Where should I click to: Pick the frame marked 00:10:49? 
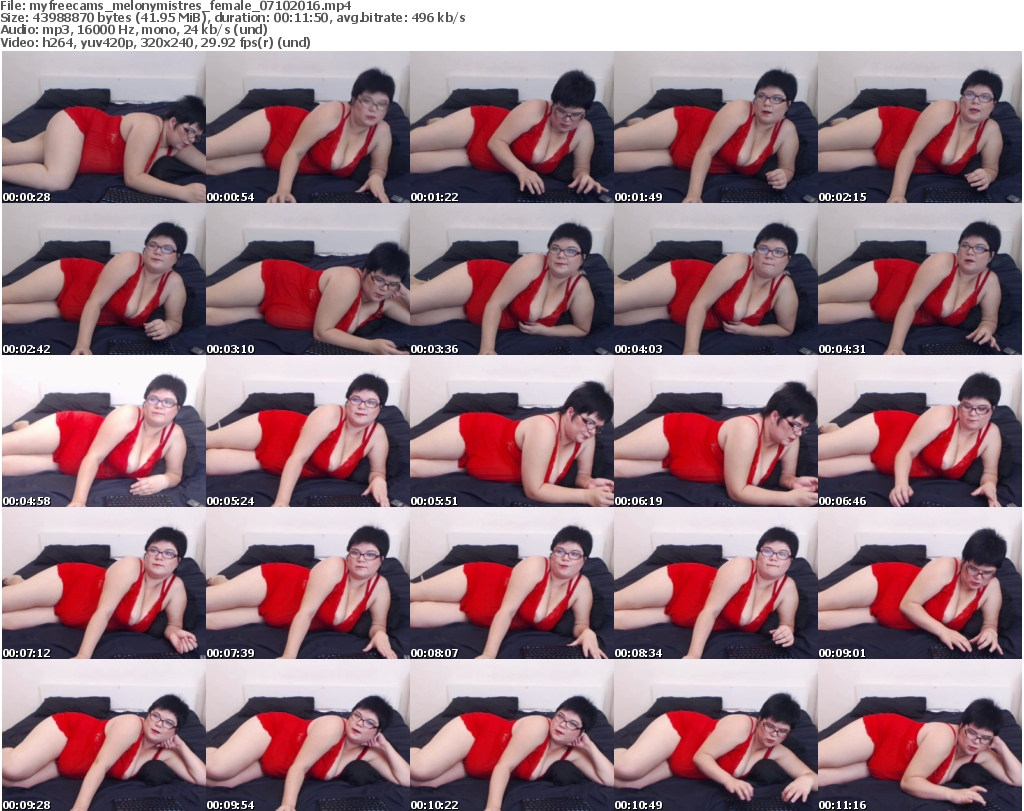(x=716, y=736)
